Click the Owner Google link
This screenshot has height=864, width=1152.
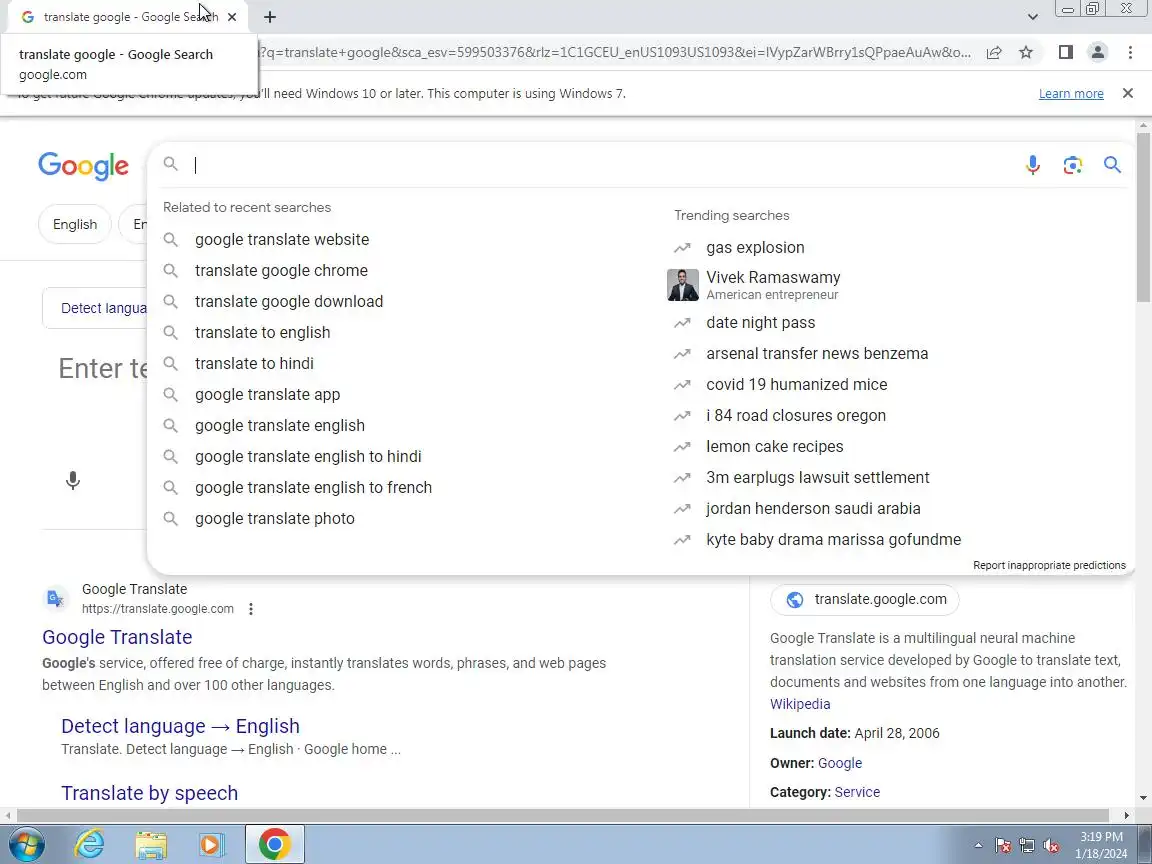[839, 763]
